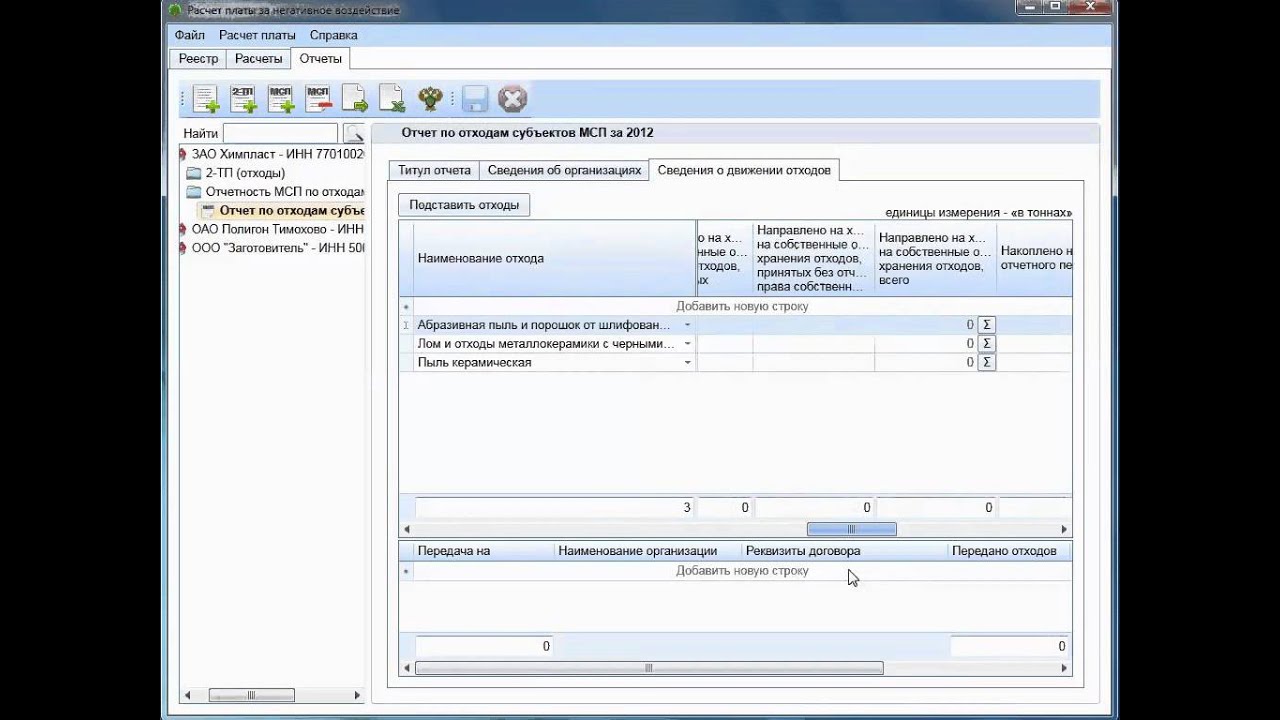Click the add 2-ТП report icon
Screen dimensions: 1280x720
[244, 99]
